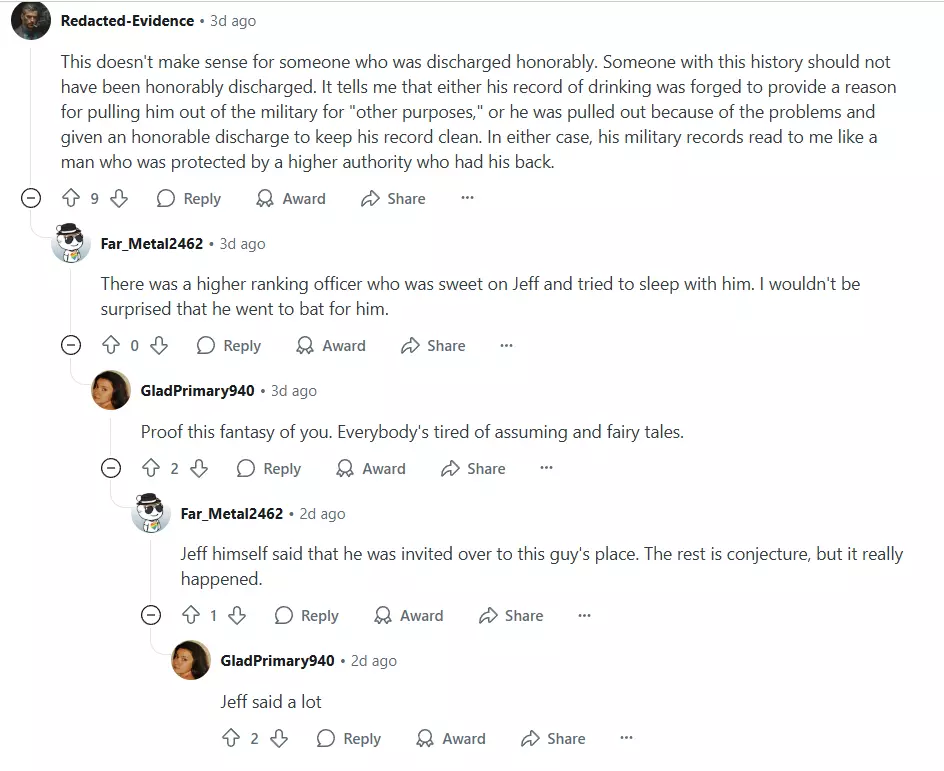Upvote Redacted-Evidence's comment
This screenshot has height=771, width=944.
click(x=71, y=198)
